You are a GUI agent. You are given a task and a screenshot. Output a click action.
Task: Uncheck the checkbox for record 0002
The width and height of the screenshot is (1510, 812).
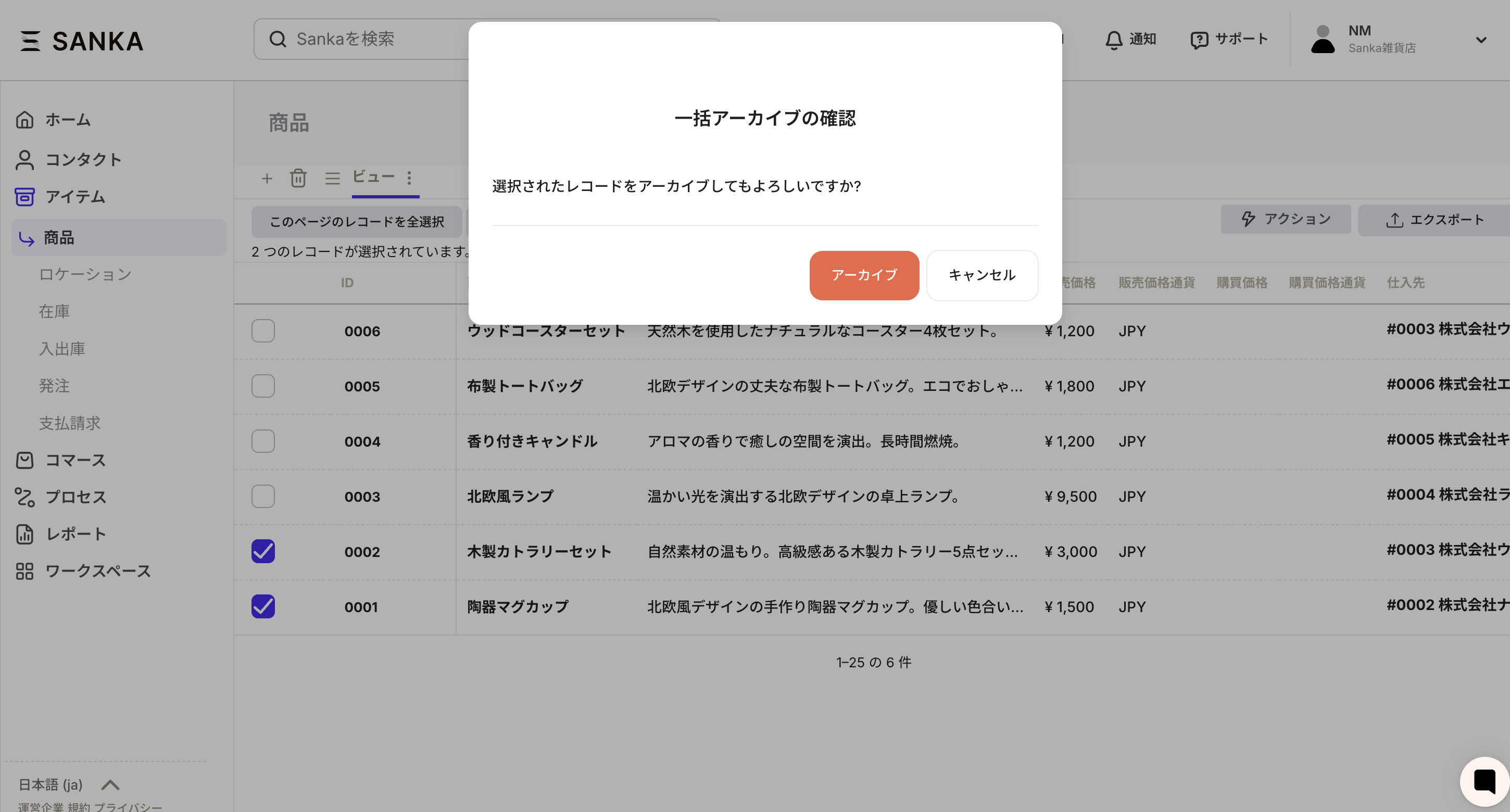pos(263,551)
